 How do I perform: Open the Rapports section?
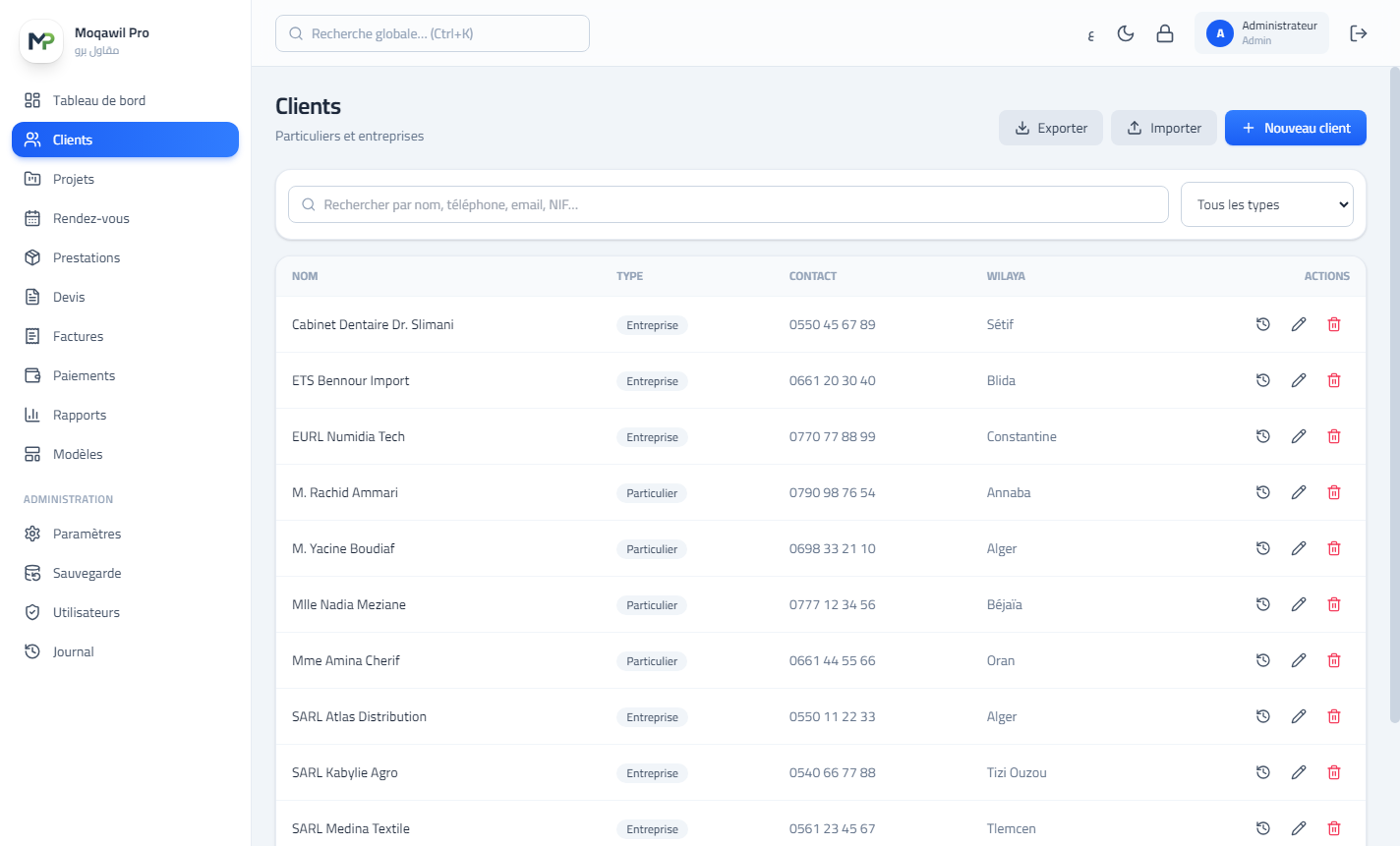point(125,415)
